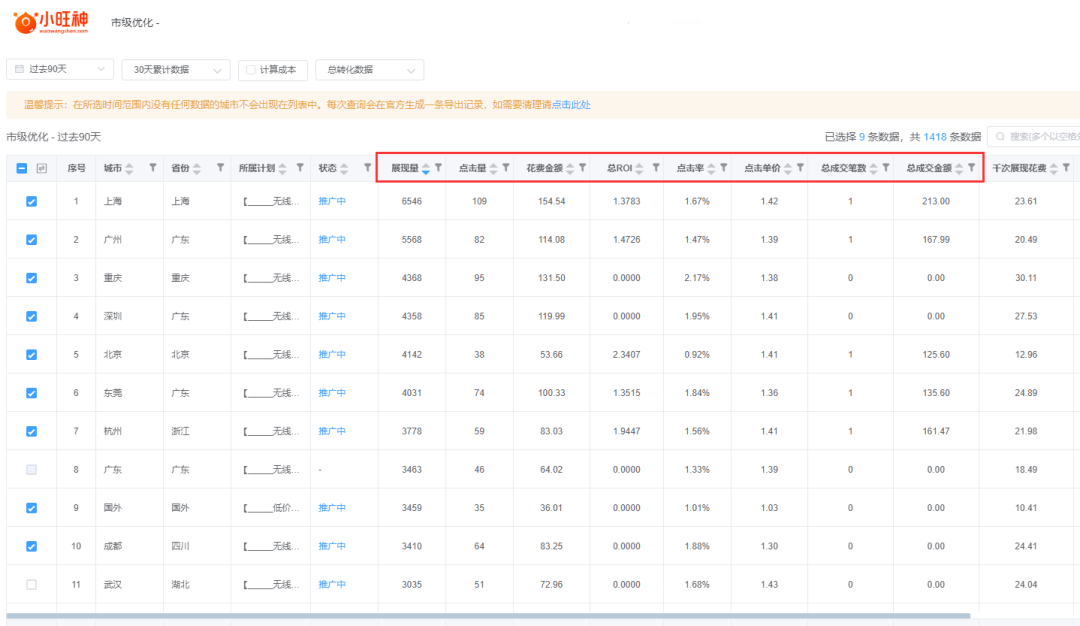Sort by 千次展现花费 column arrows
This screenshot has width=1080, height=626.
pos(1053,169)
